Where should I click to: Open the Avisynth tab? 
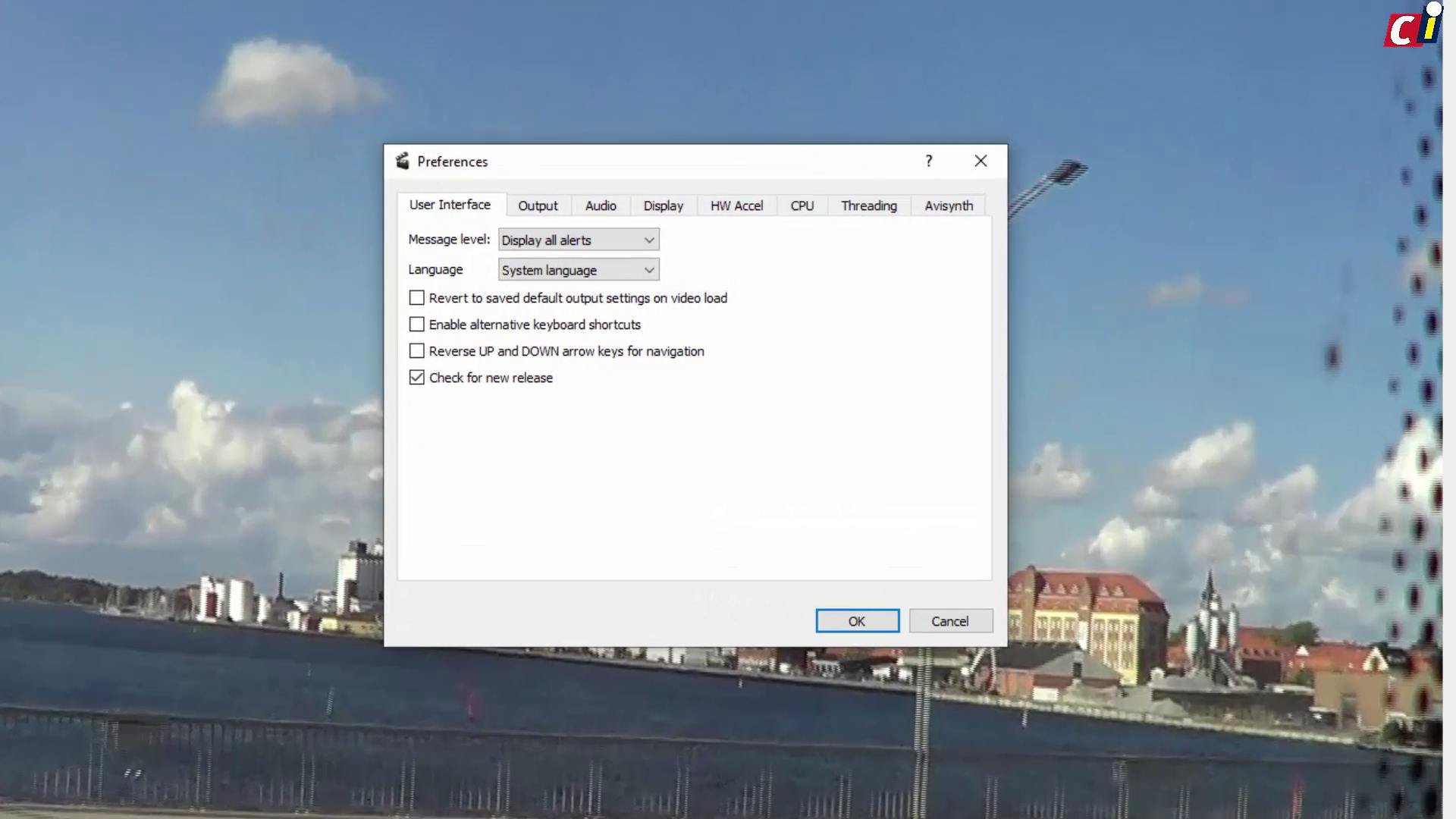(948, 206)
